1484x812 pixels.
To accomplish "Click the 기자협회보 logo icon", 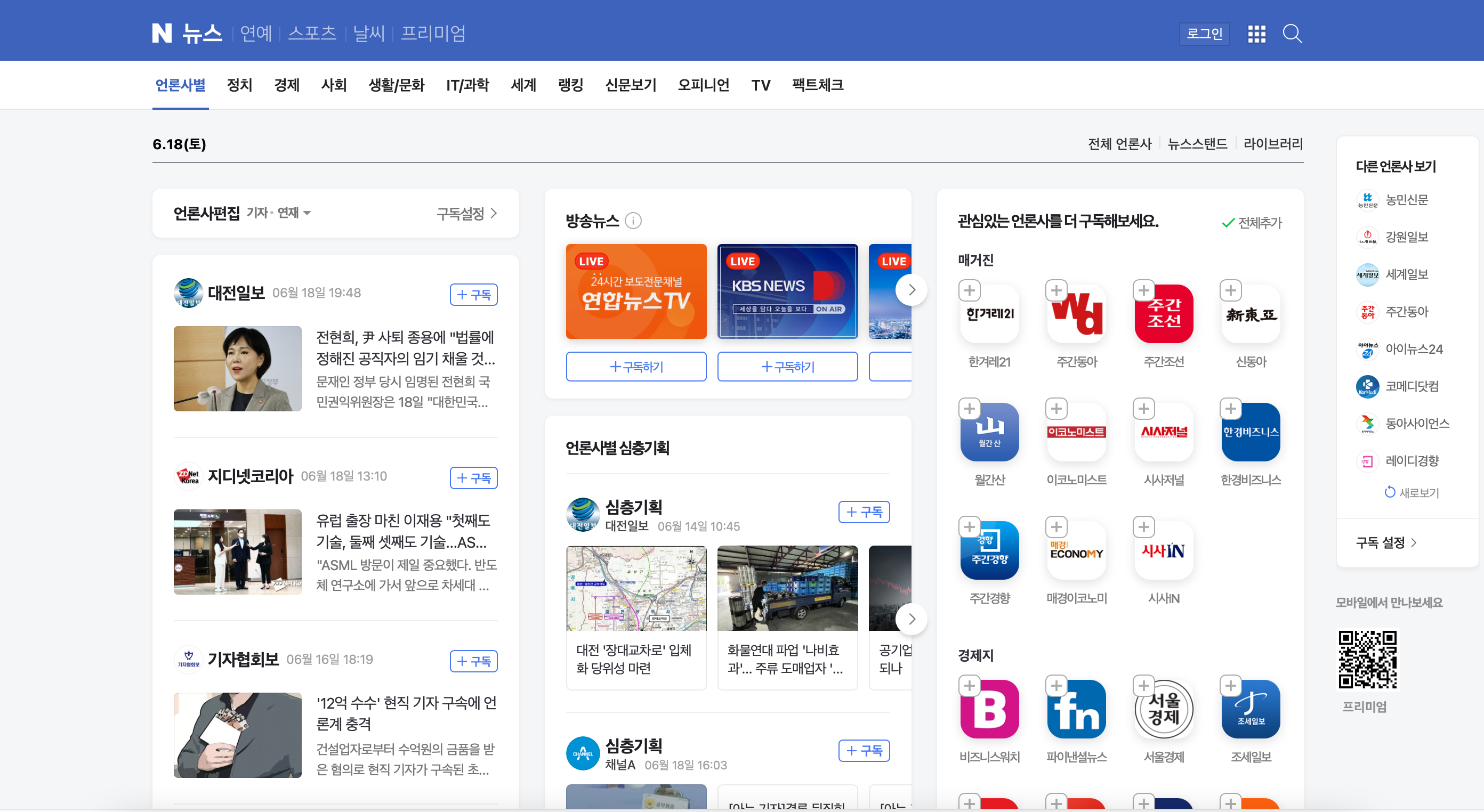I will (x=188, y=660).
